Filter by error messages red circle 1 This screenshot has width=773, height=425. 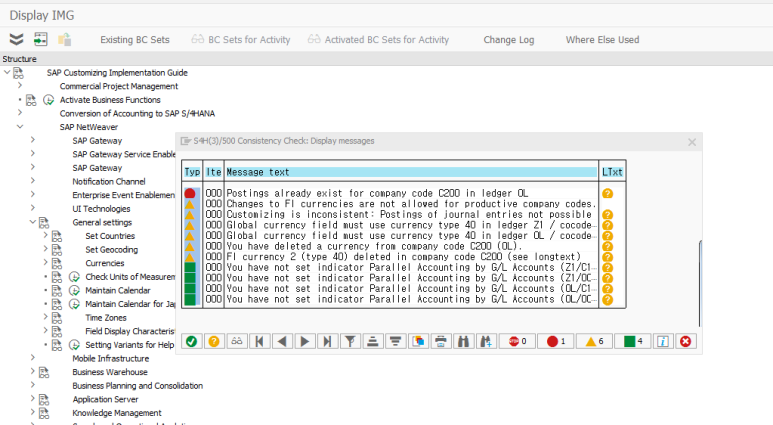(x=556, y=341)
